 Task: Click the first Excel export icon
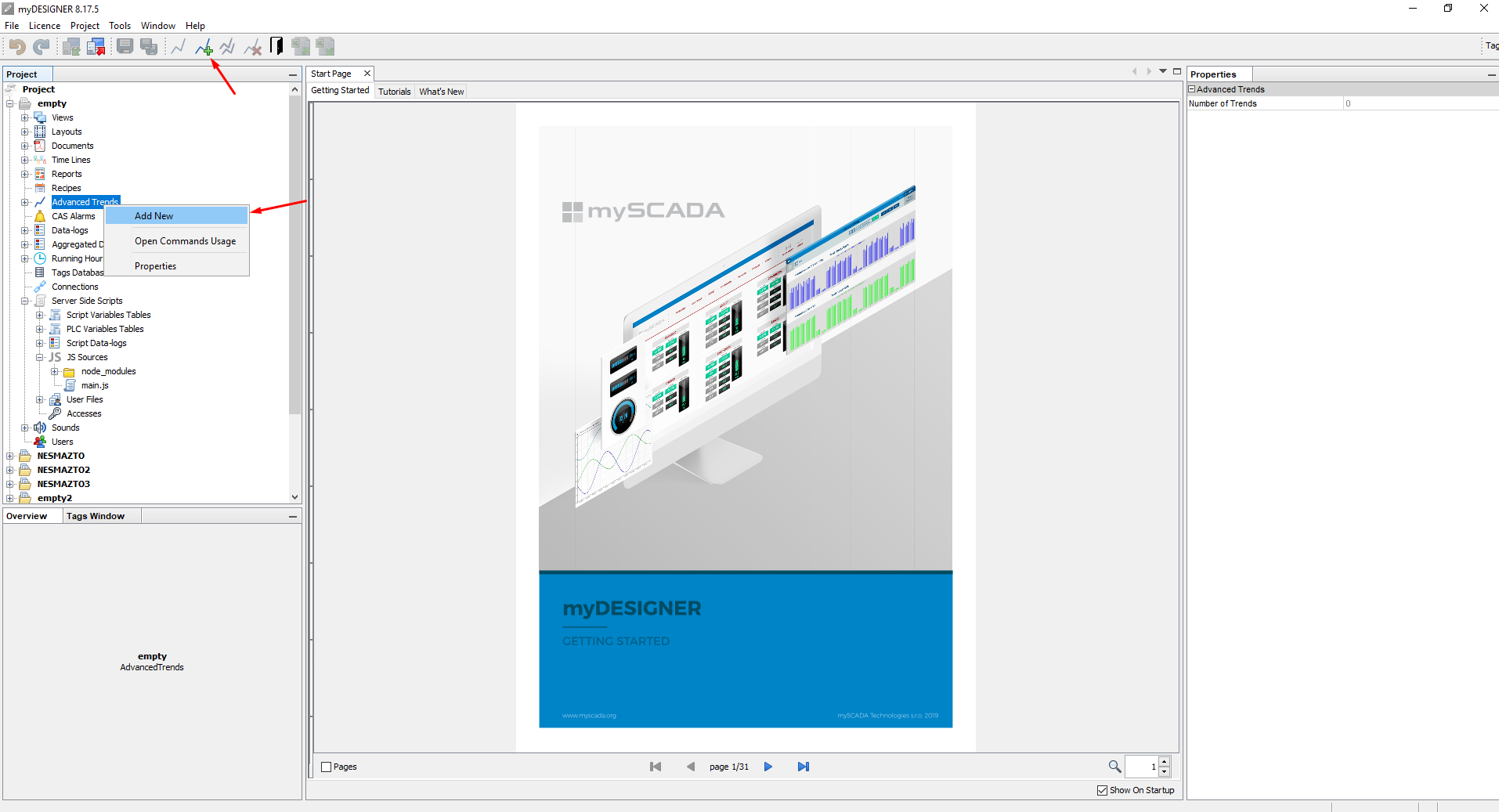click(x=301, y=47)
